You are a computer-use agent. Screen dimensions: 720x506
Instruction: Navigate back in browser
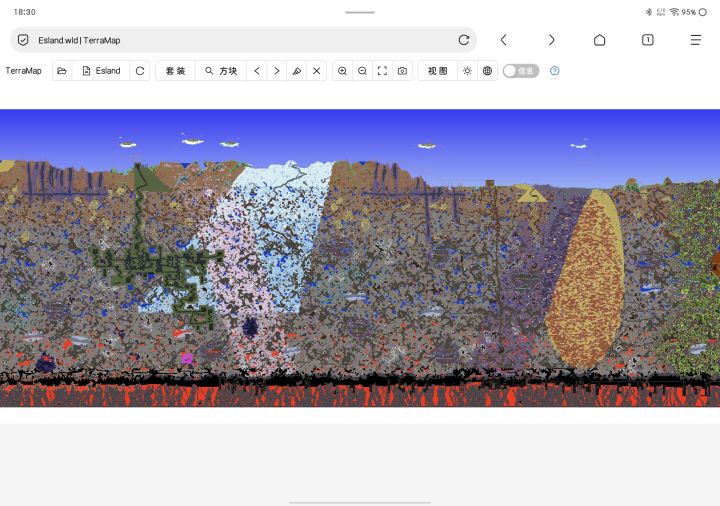click(x=504, y=40)
